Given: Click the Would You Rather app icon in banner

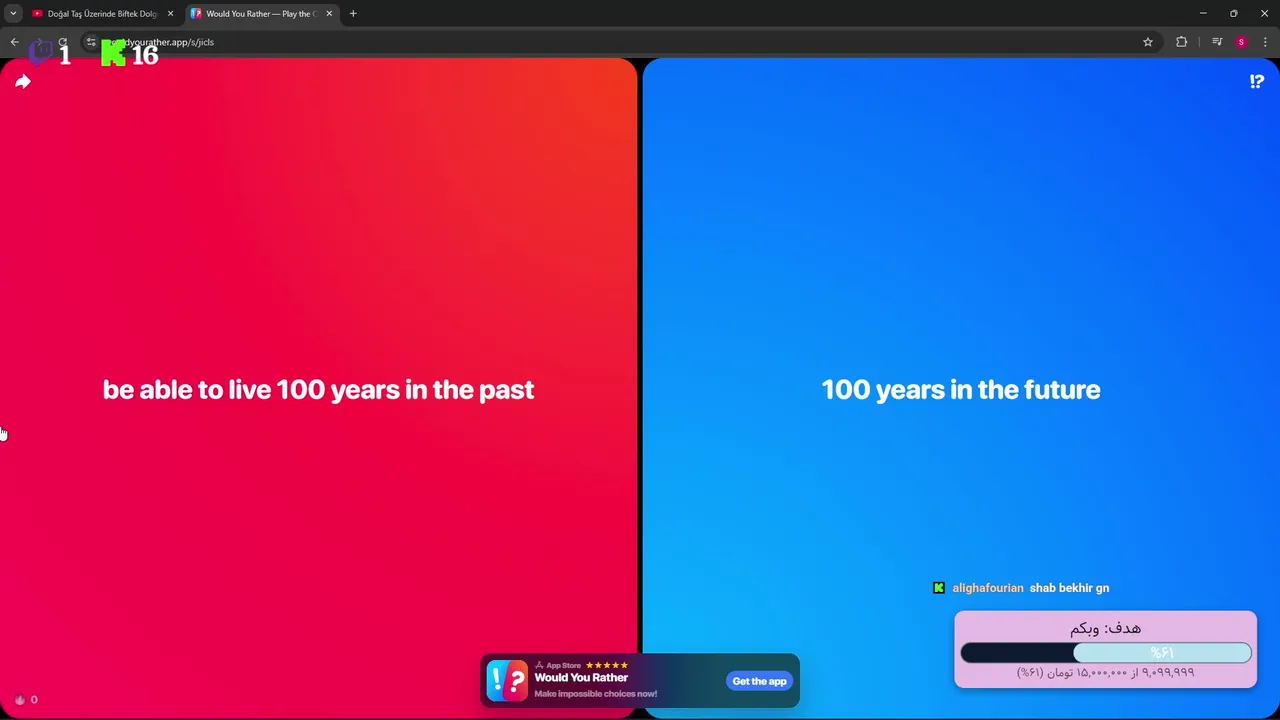Looking at the screenshot, I should coord(507,681).
